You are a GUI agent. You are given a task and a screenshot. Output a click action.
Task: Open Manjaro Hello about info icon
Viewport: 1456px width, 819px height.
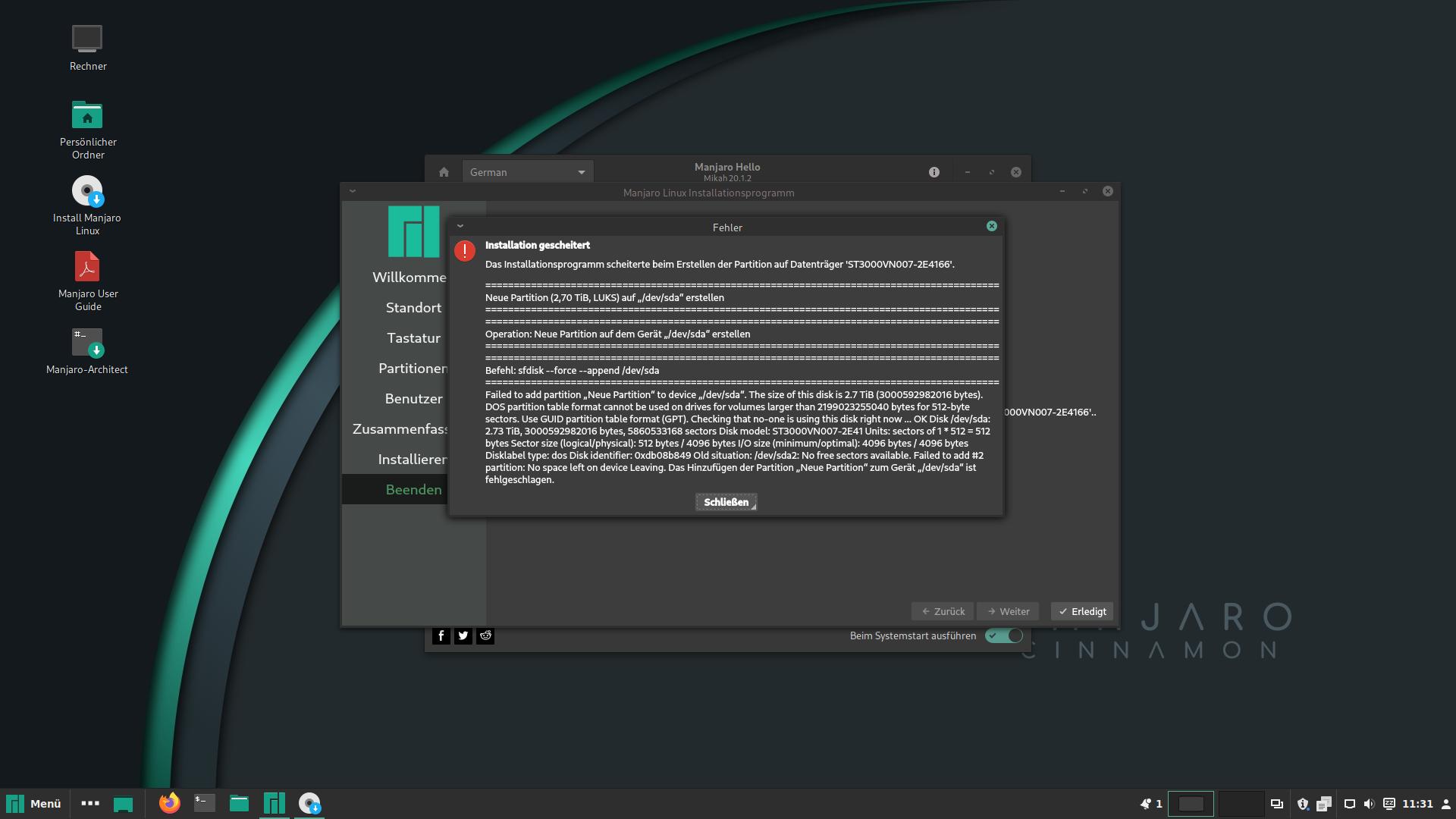pos(934,172)
